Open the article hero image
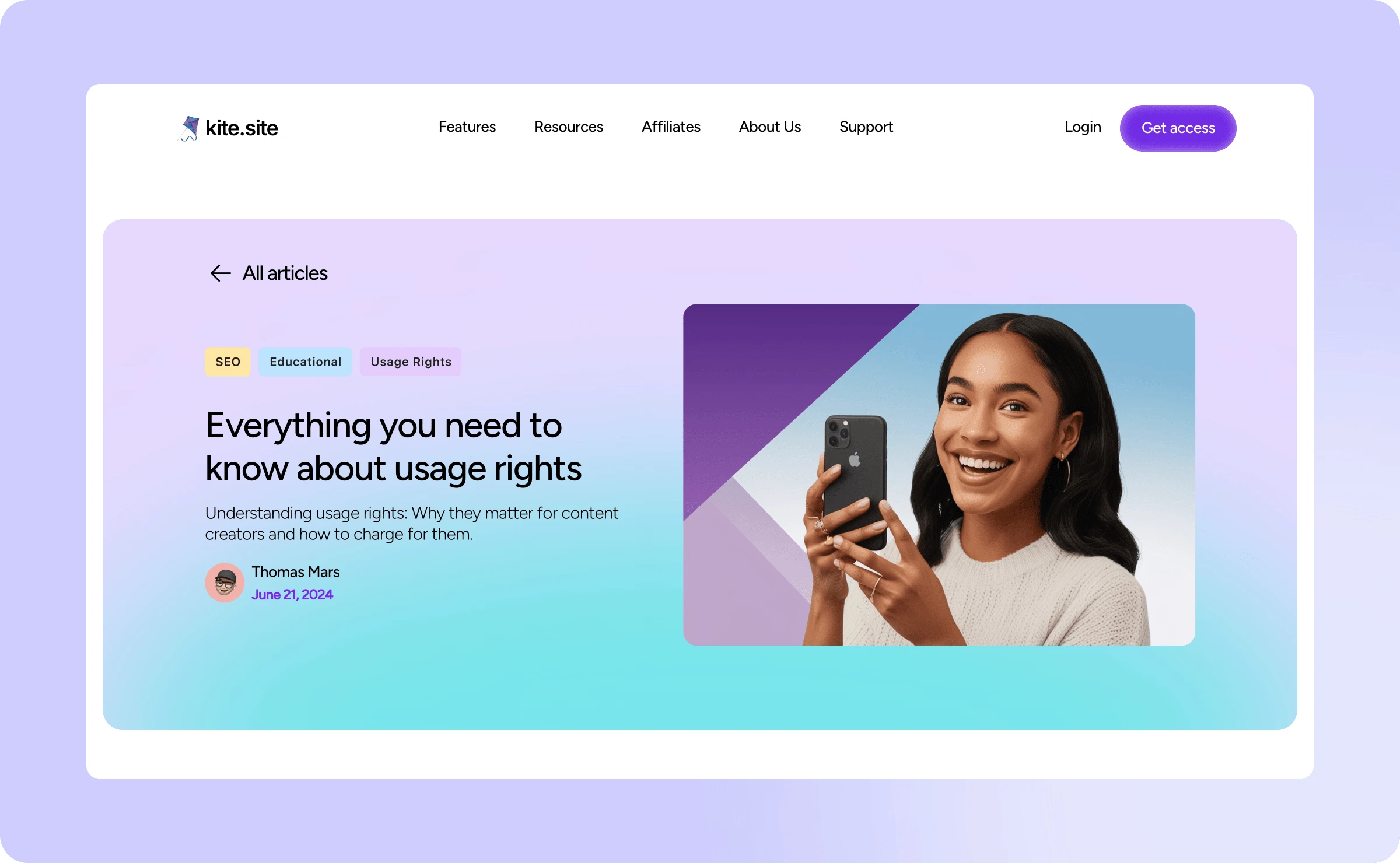This screenshot has width=1400, height=863. 939,475
